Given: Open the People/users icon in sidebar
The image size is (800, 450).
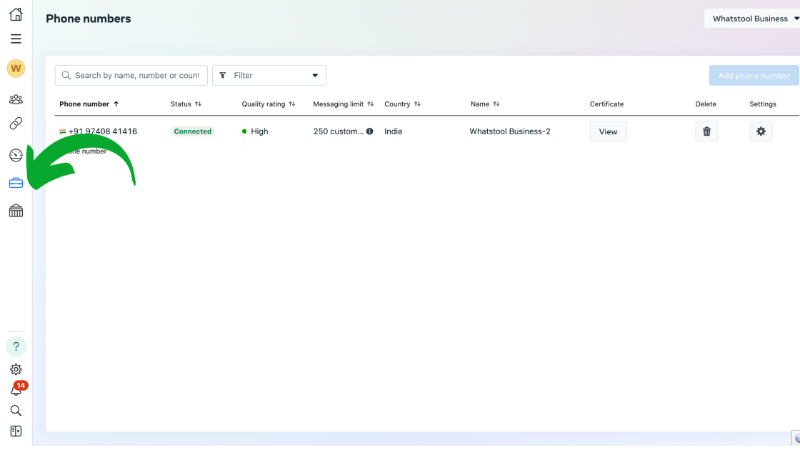Looking at the screenshot, I should click(x=15, y=99).
